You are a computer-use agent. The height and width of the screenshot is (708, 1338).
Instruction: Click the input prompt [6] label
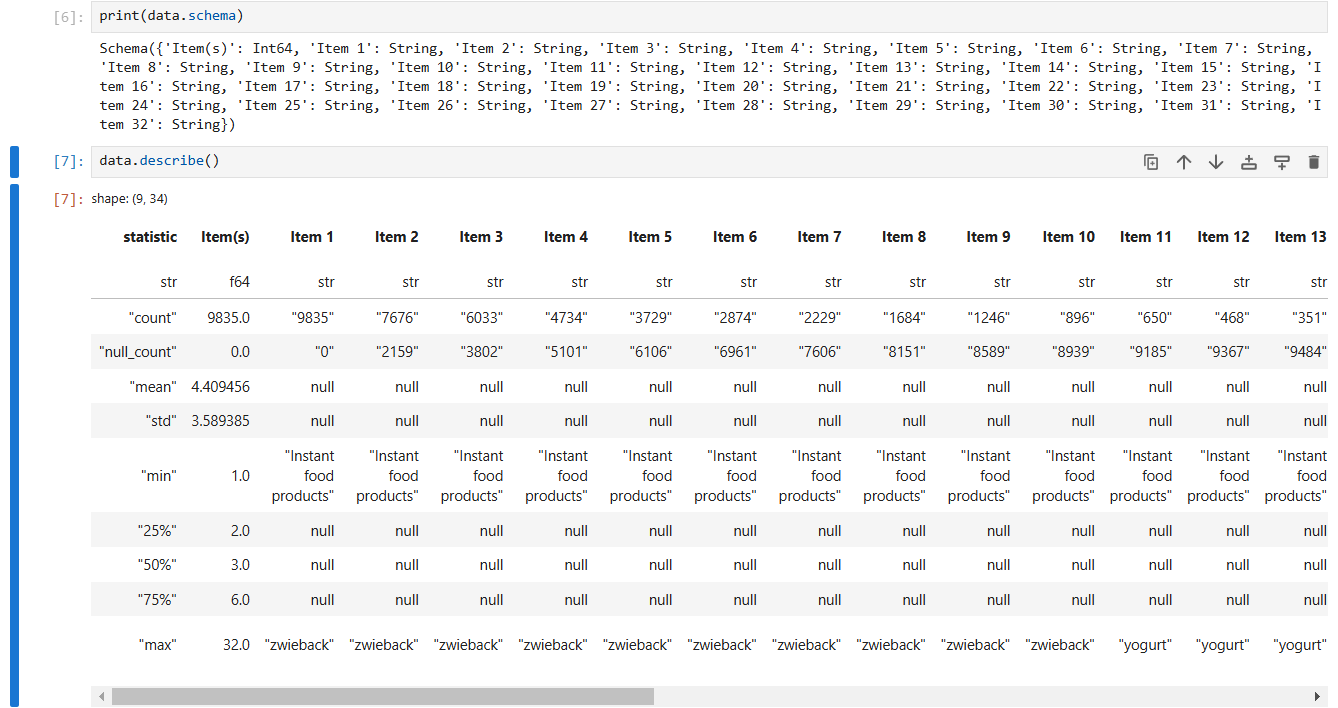[68, 17]
